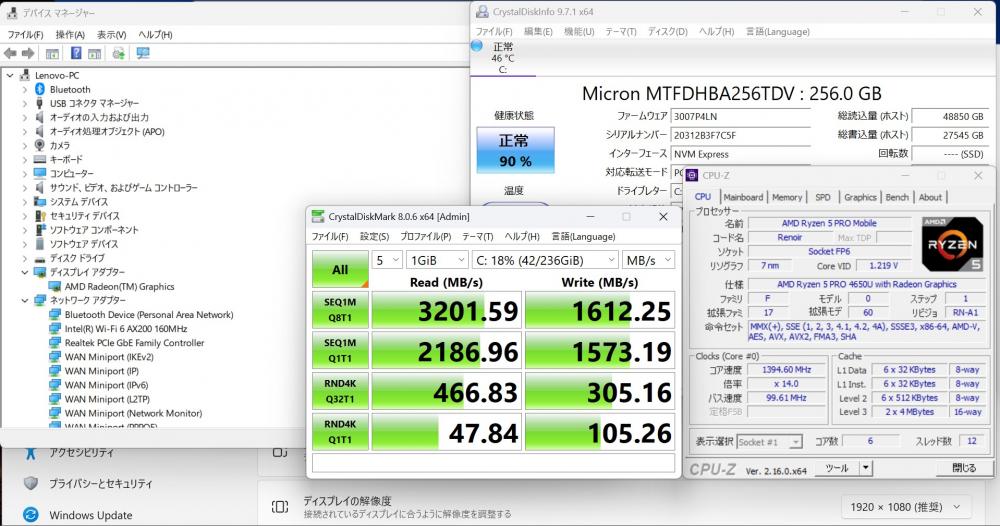Click the blue health status disk icon in CrystalDiskInfo
Screen dimensions: 1000x526
(x=476, y=46)
